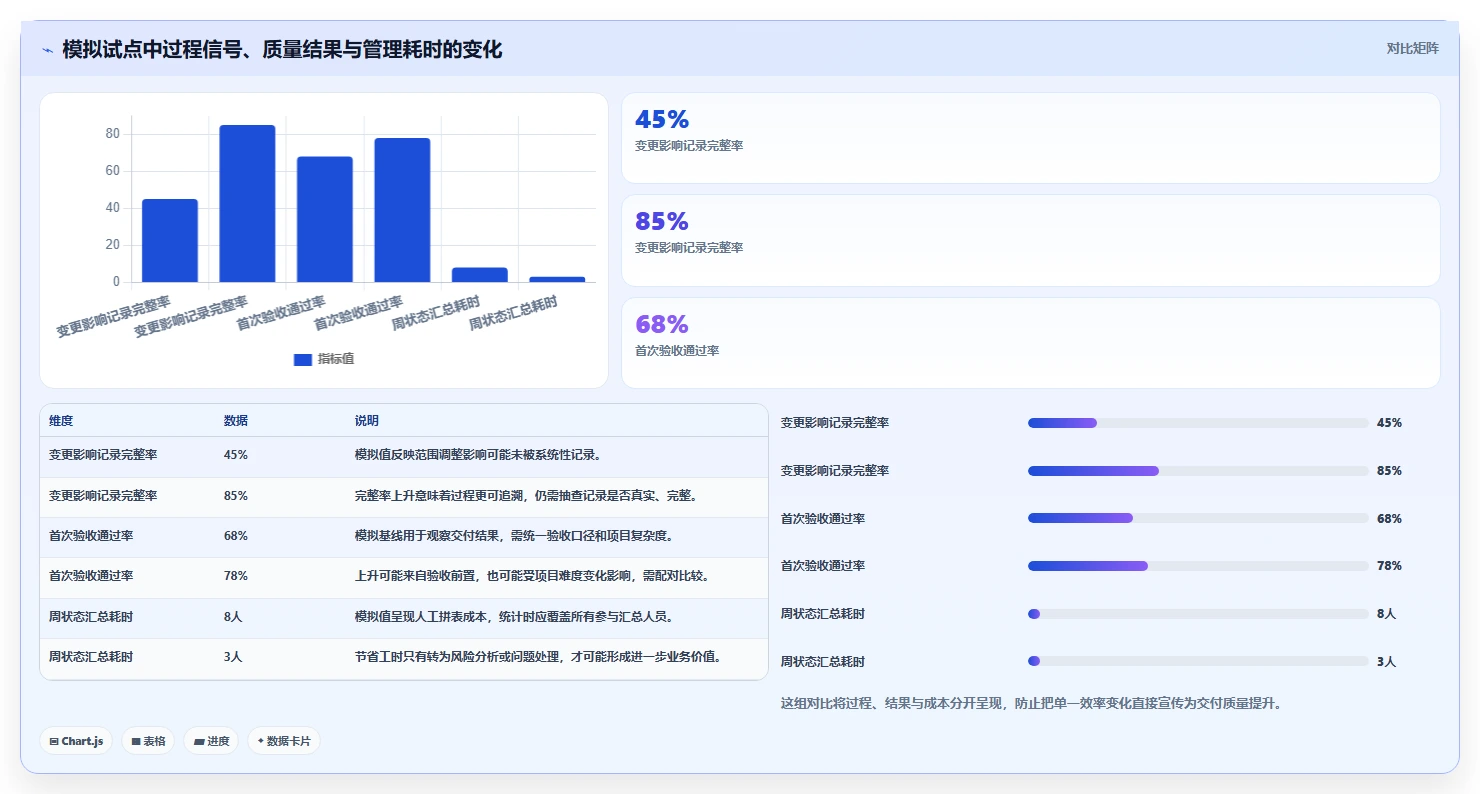Click the 数据 table column header
Viewport: 1480px width, 794px height.
236,421
